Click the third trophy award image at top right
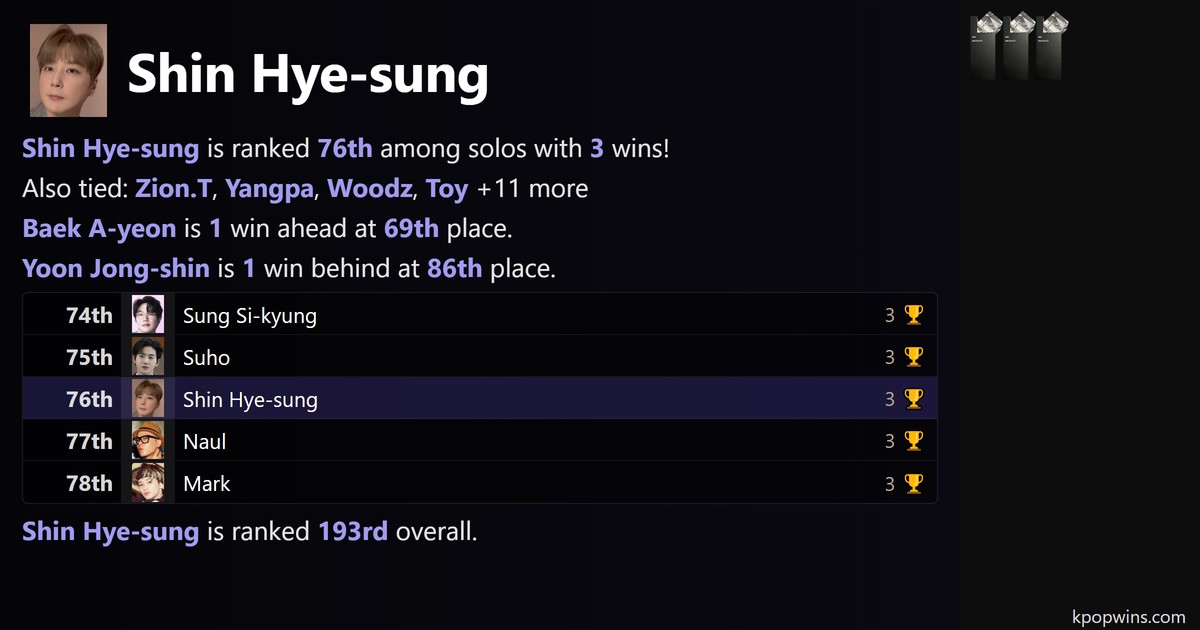Image resolution: width=1200 pixels, height=630 pixels. point(1050,45)
